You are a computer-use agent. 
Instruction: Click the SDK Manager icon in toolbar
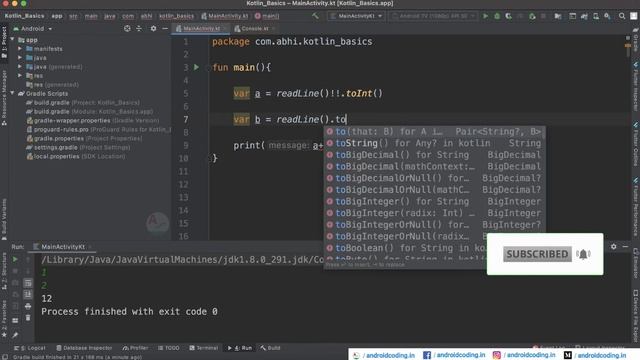coord(607,16)
